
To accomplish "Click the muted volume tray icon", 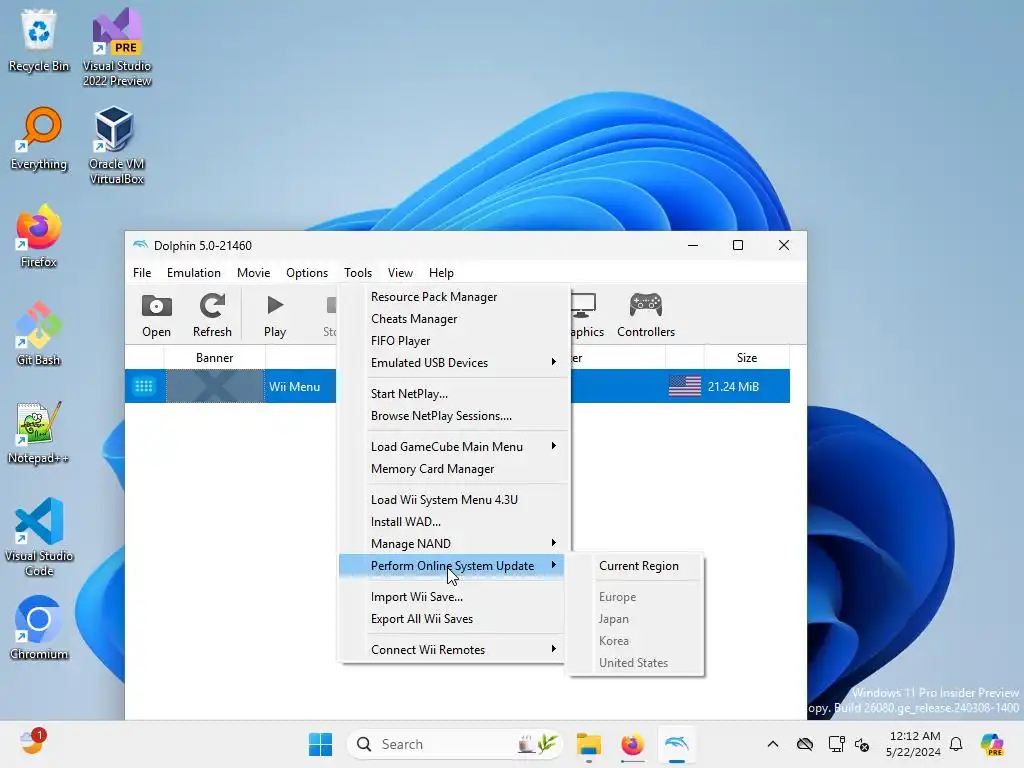I will 862,744.
